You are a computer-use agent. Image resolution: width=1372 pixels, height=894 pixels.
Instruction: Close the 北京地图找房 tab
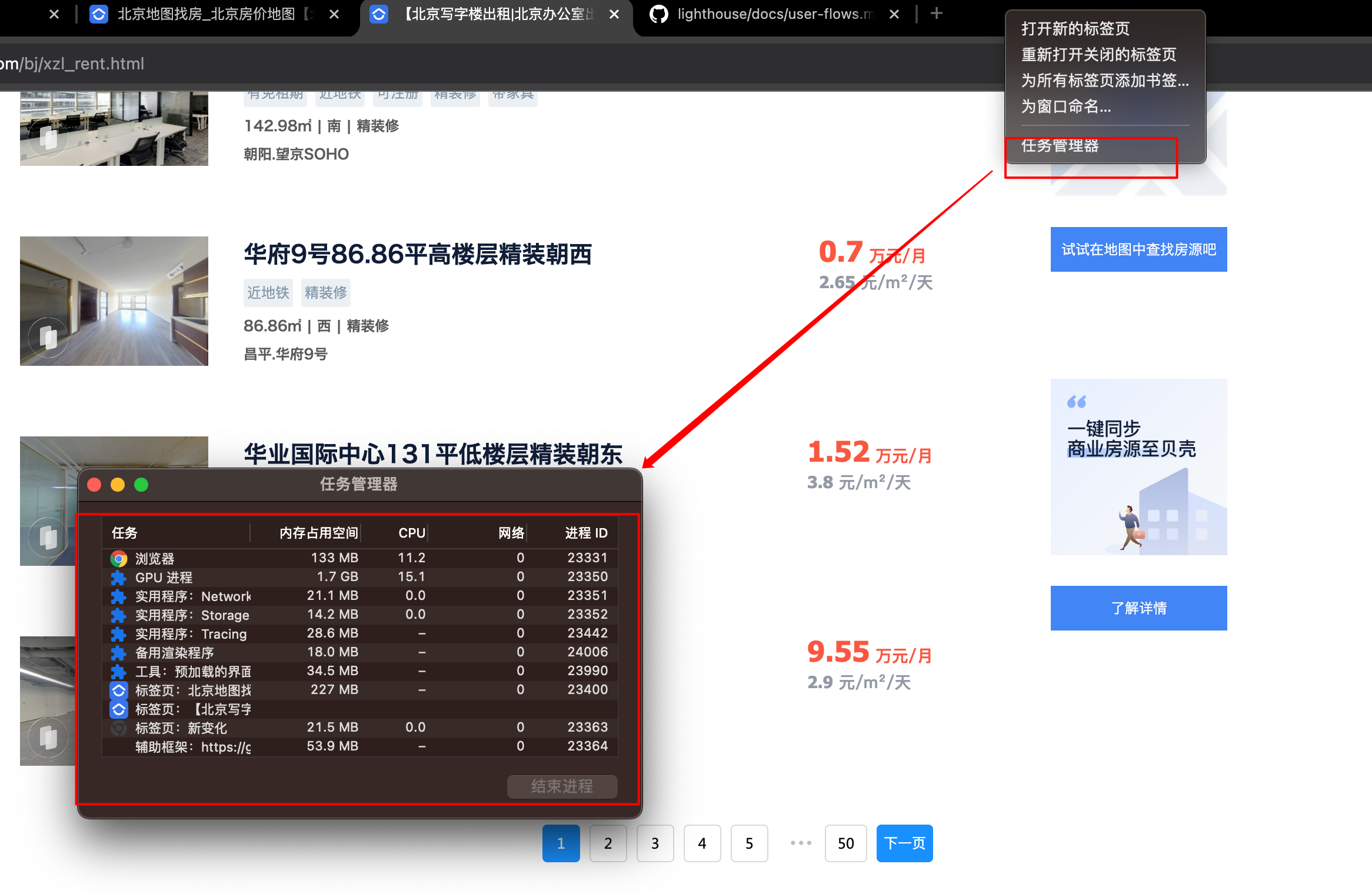tap(334, 14)
